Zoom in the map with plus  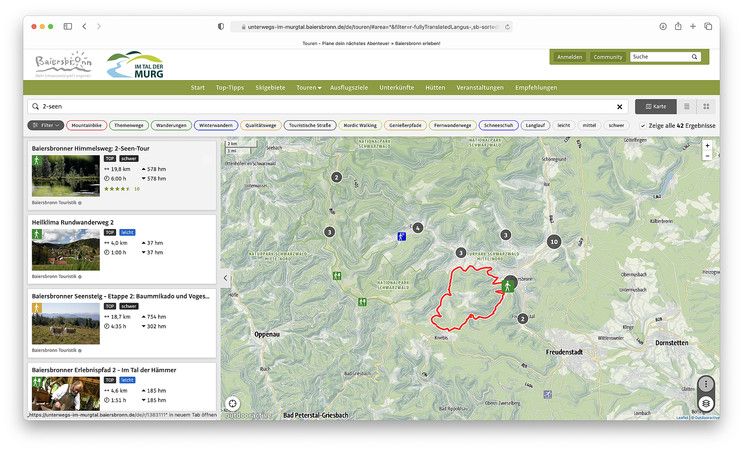pyautogui.click(x=707, y=145)
